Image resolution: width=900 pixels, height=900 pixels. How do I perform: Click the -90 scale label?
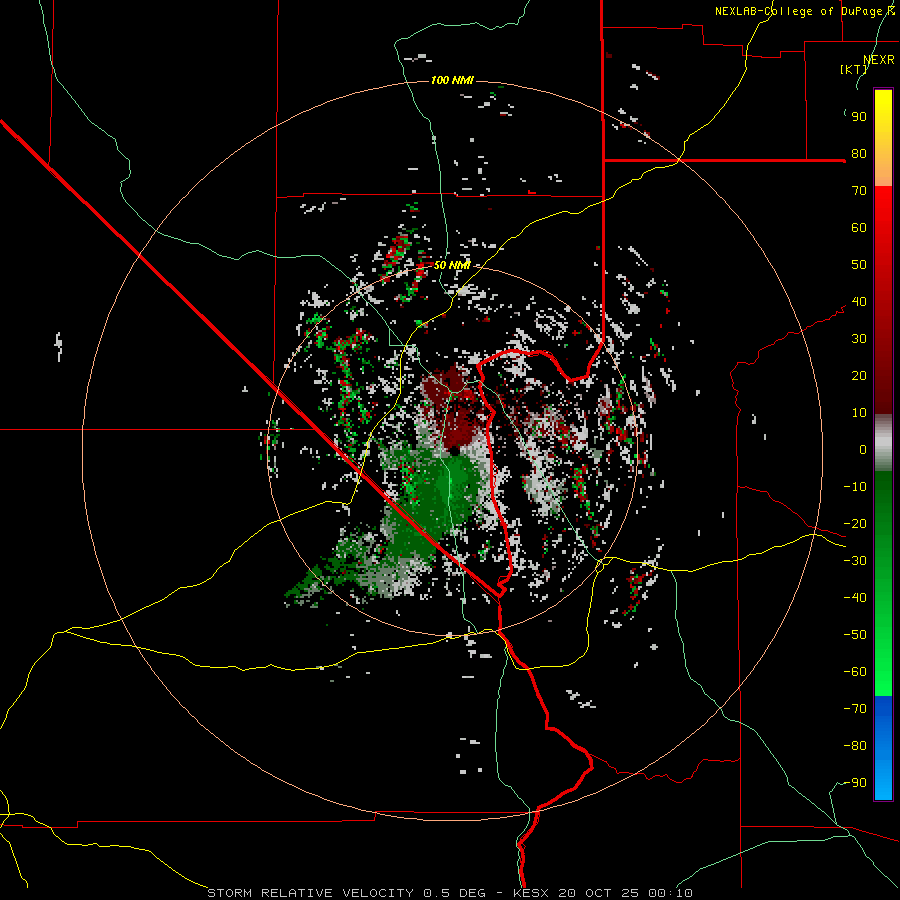click(855, 783)
